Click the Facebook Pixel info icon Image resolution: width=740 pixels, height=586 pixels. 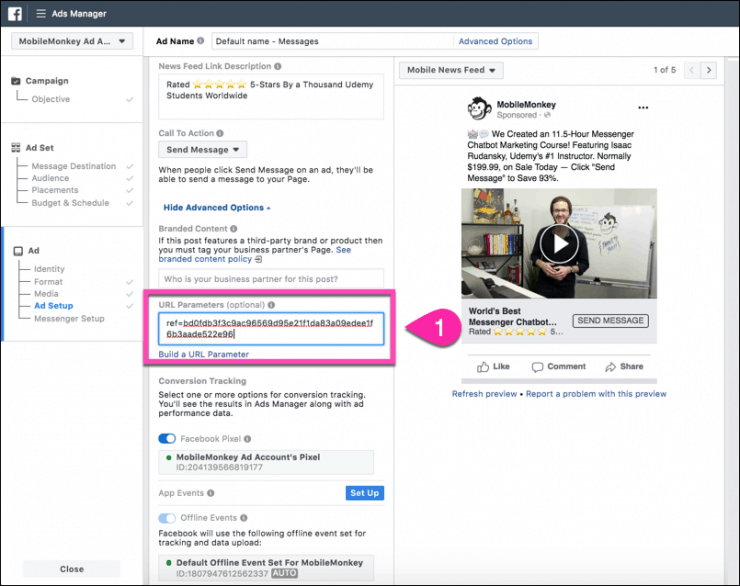(x=247, y=439)
